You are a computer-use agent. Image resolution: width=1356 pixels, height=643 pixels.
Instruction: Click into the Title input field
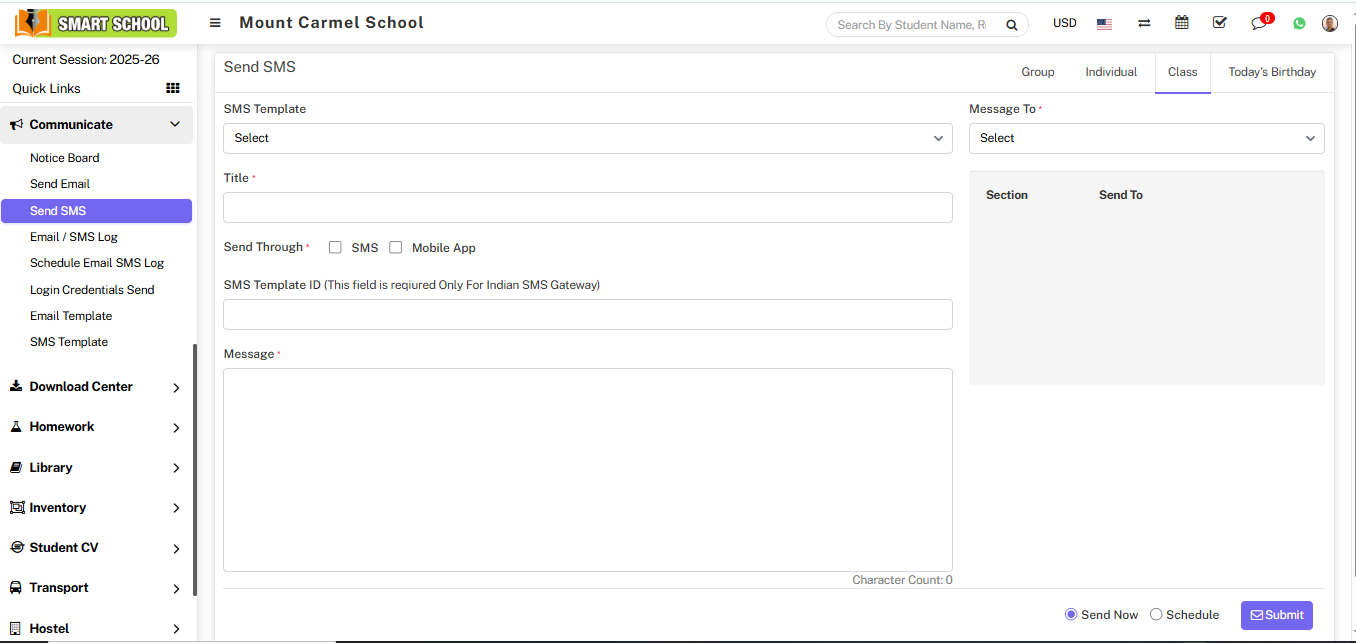[587, 207]
